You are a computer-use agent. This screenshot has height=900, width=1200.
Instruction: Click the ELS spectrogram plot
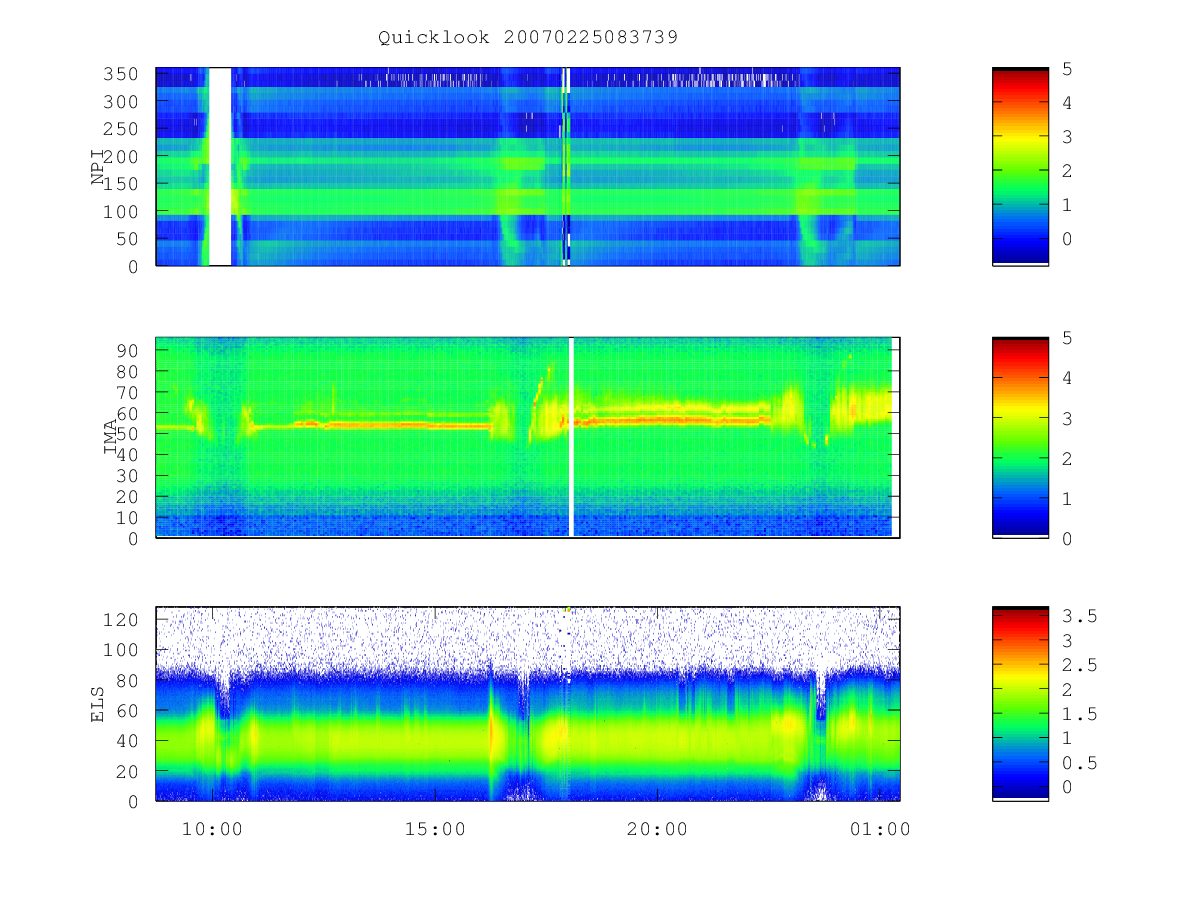528,703
